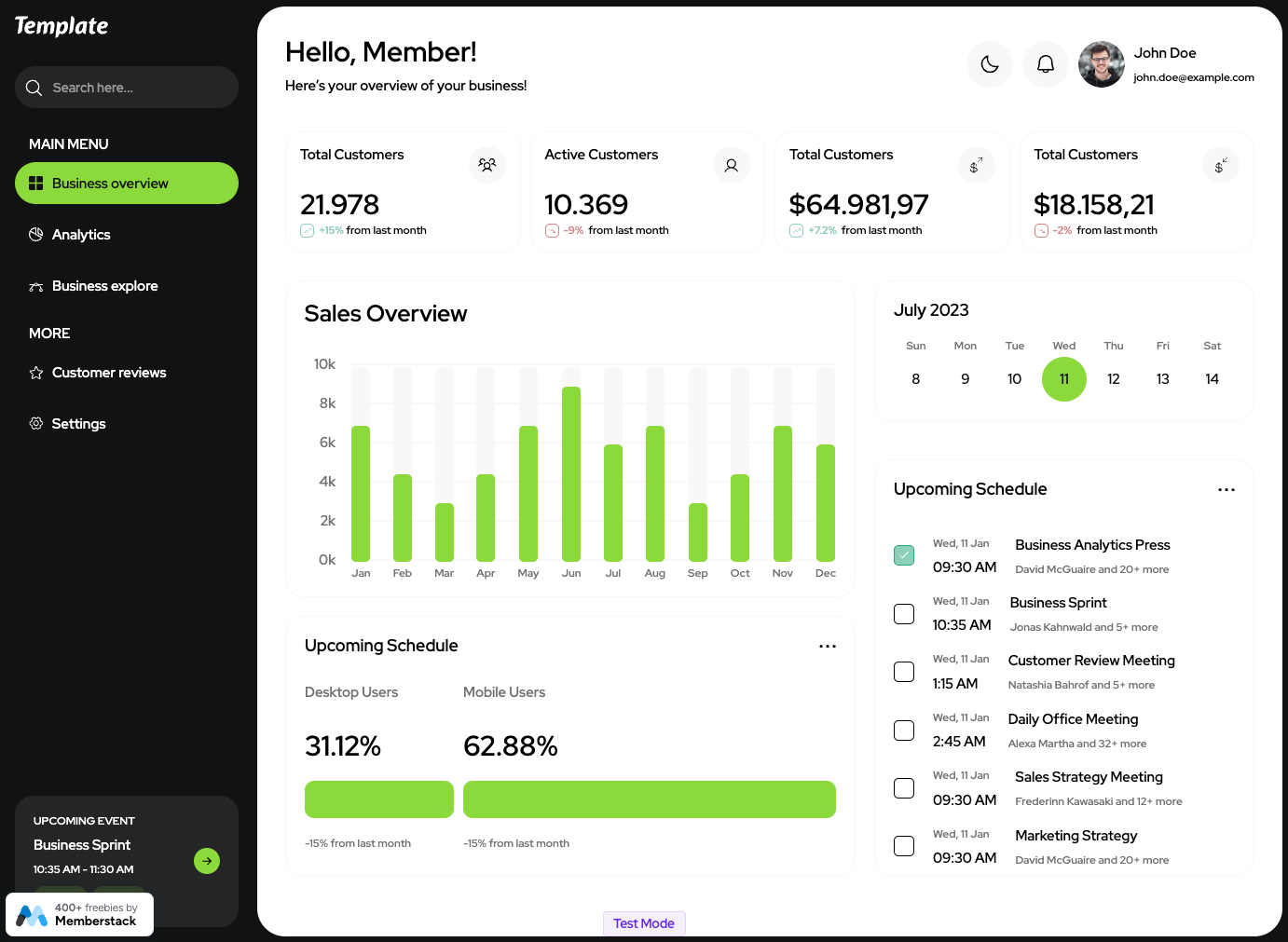
Task: Click the Active Customers person icon
Action: click(732, 164)
